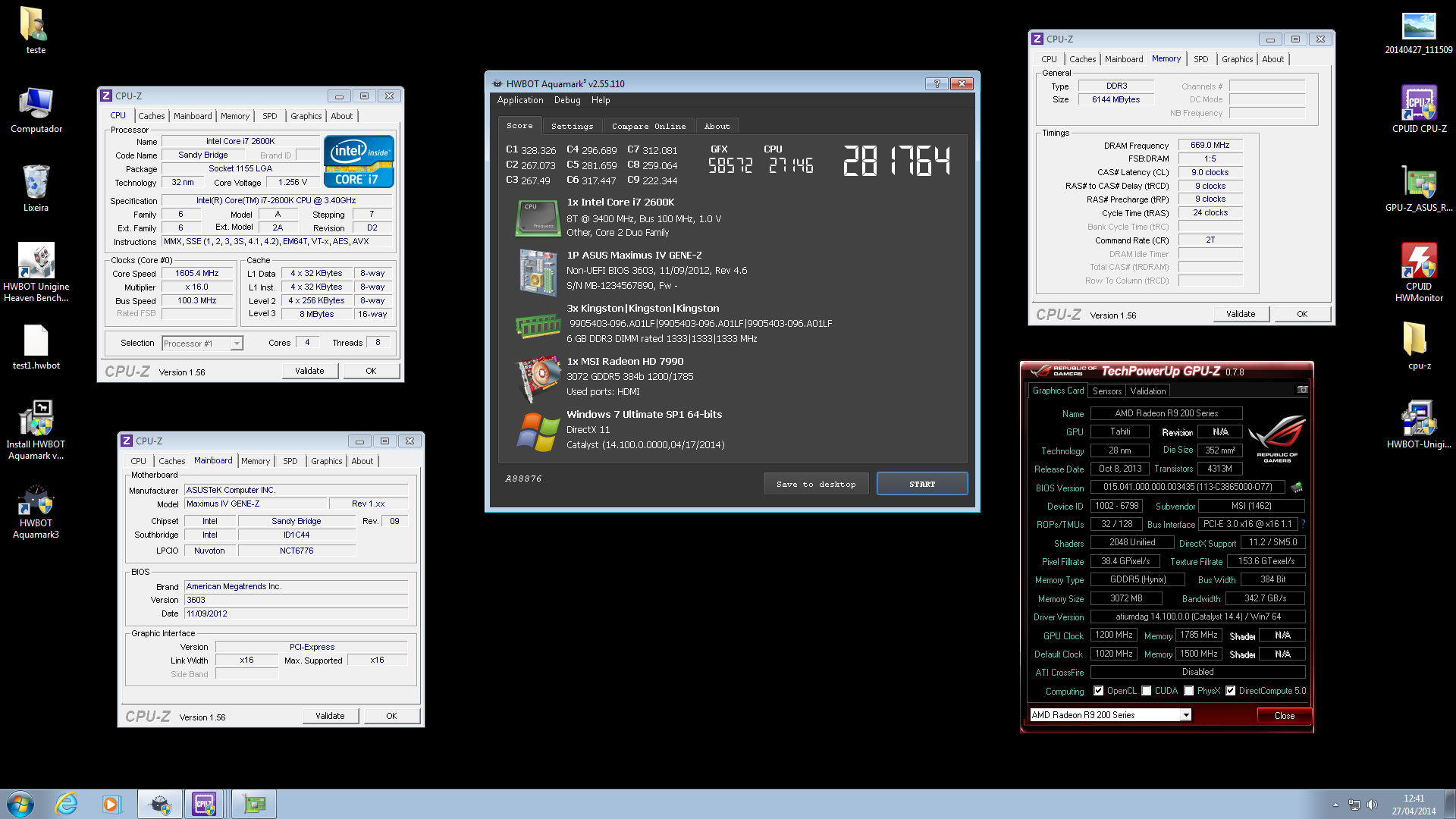Viewport: 1456px width, 819px height.
Task: Switch to Aquamark app in taskbar
Action: pos(160,804)
